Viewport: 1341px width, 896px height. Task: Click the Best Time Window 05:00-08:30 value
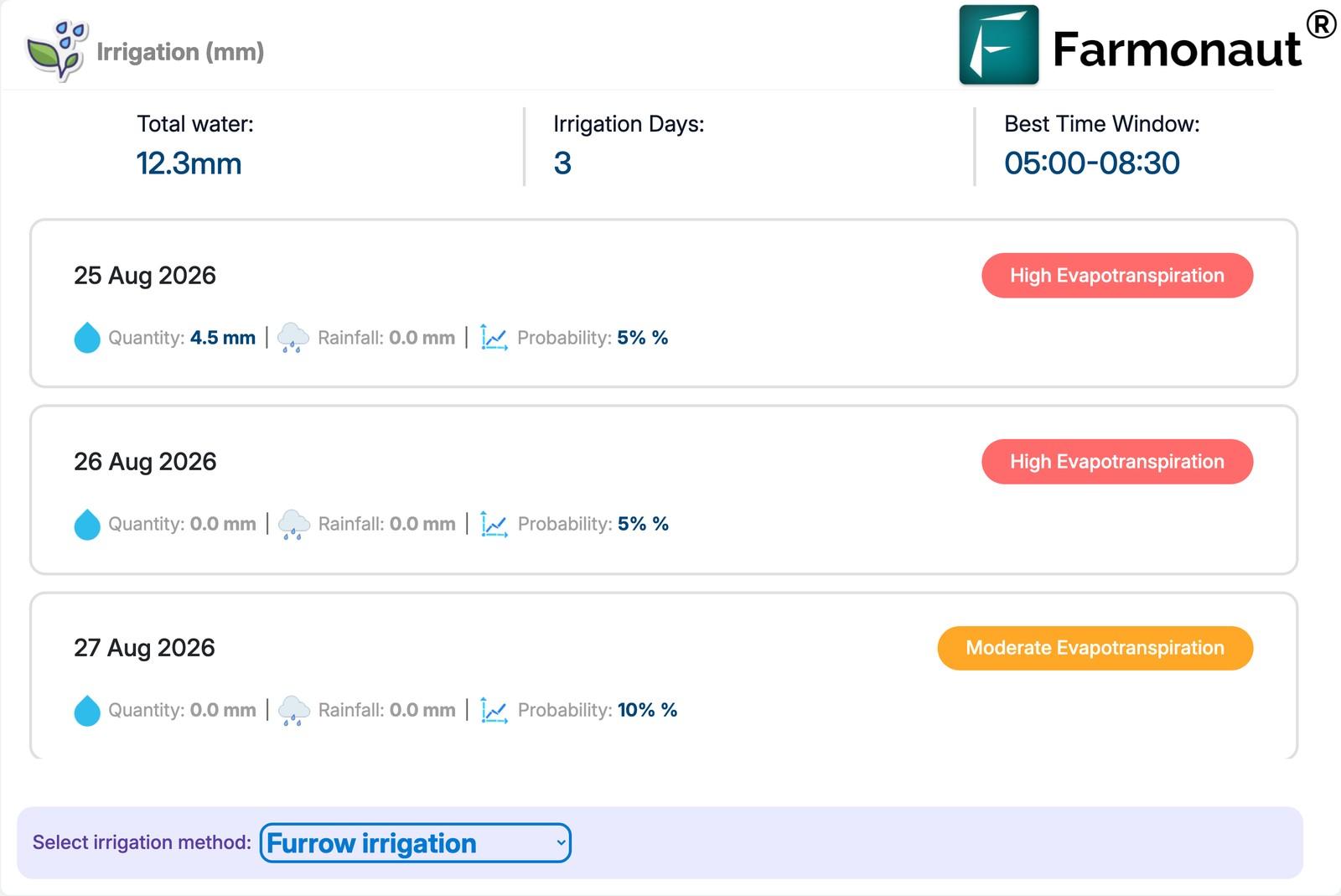point(1092,163)
